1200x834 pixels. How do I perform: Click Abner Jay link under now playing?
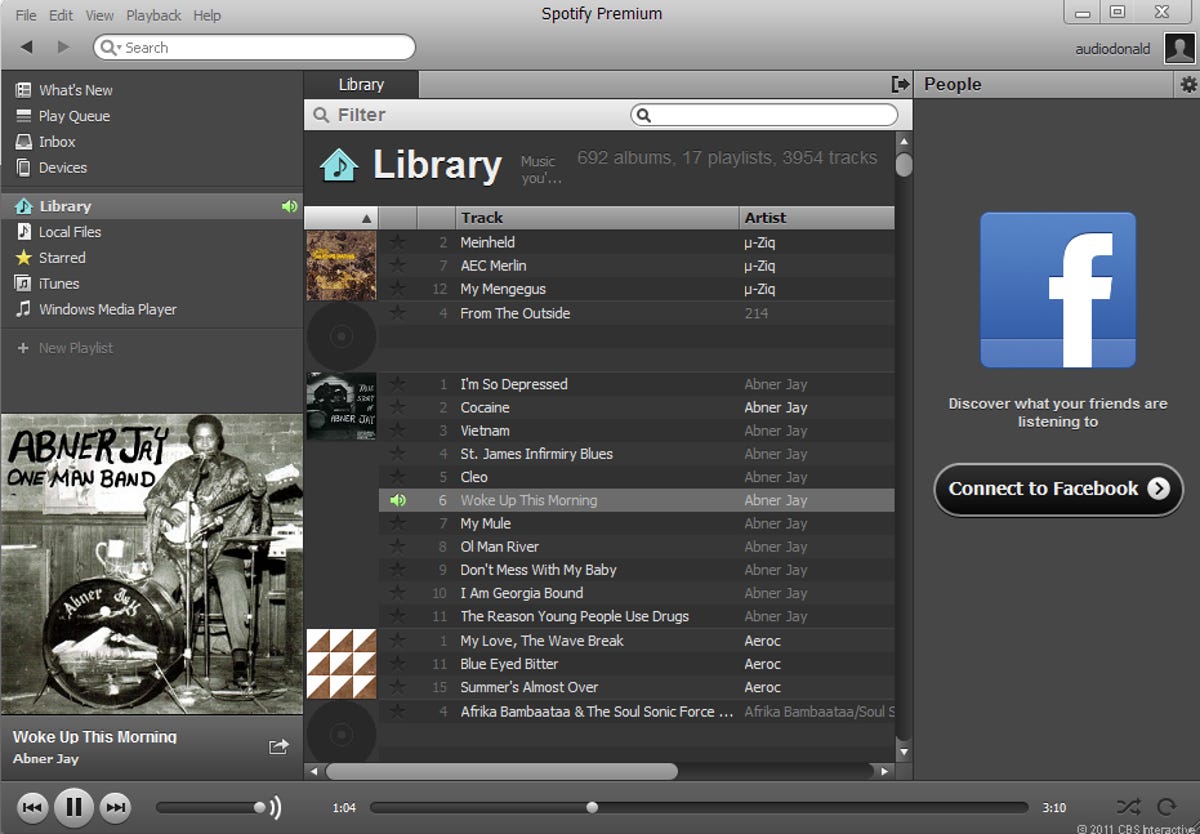(x=46, y=759)
